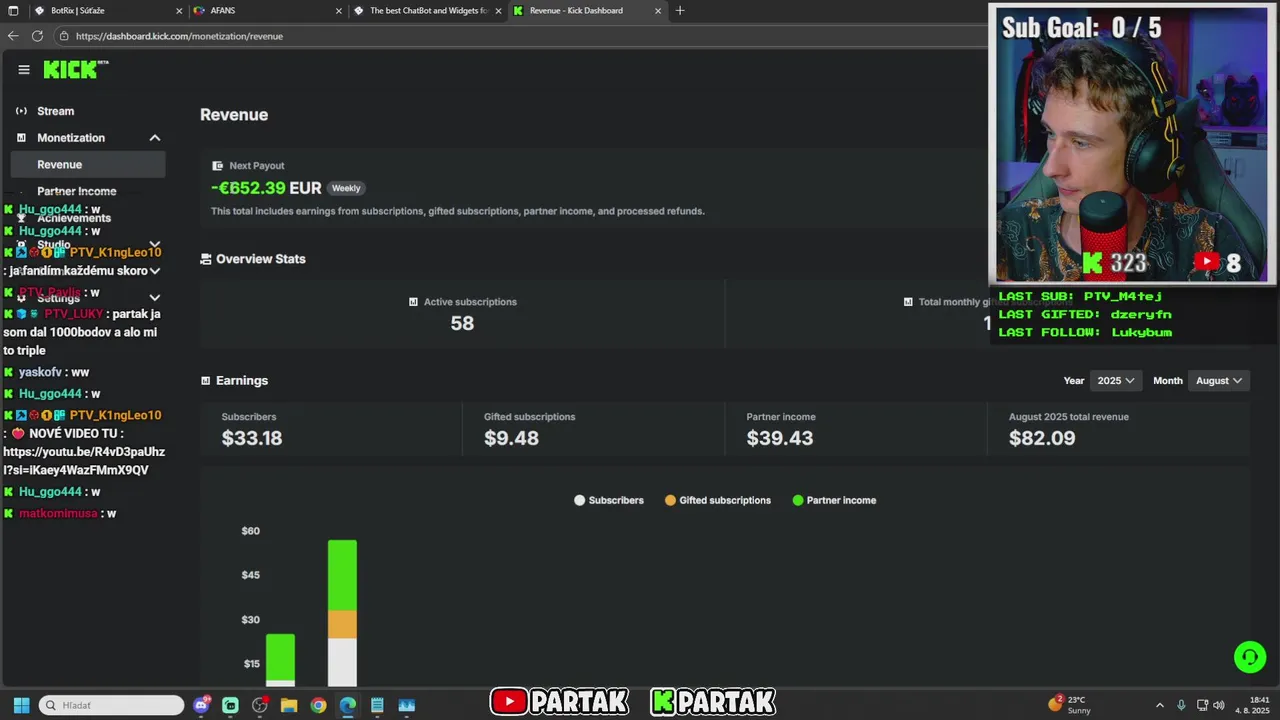
Task: Reload the page
Action: pyautogui.click(x=37, y=36)
